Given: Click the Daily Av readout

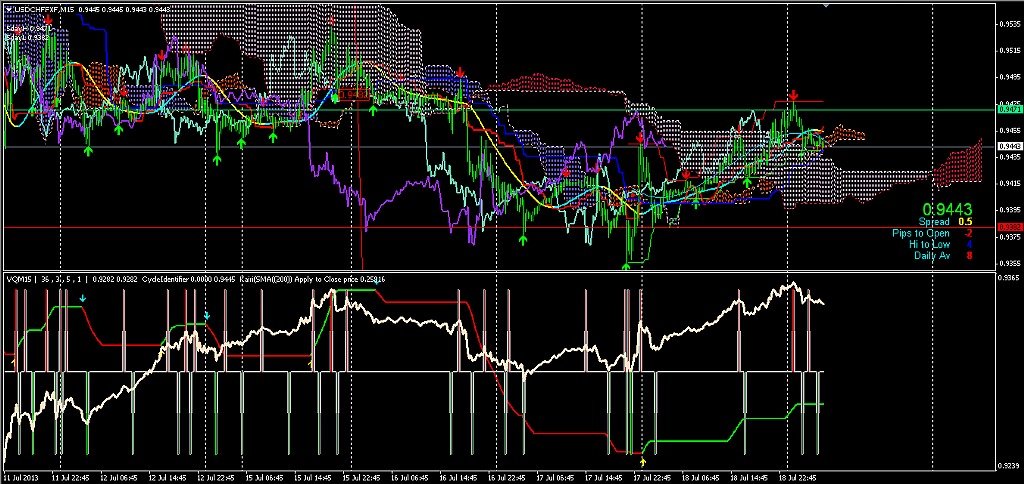Looking at the screenshot, I should click(942, 255).
